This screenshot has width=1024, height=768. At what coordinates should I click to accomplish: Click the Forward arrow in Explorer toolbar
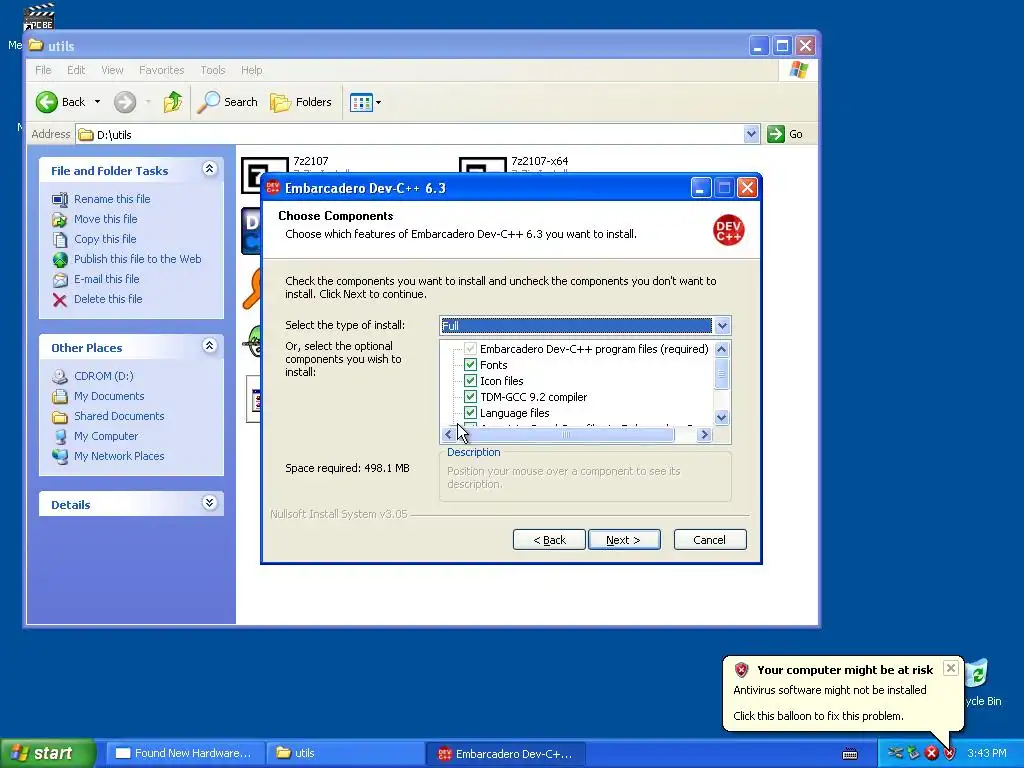(125, 102)
